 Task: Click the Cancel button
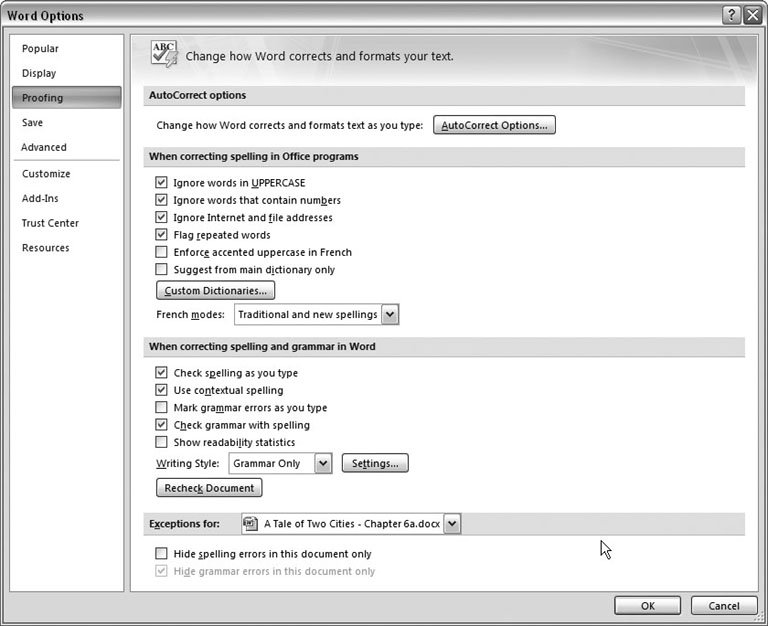coord(724,605)
